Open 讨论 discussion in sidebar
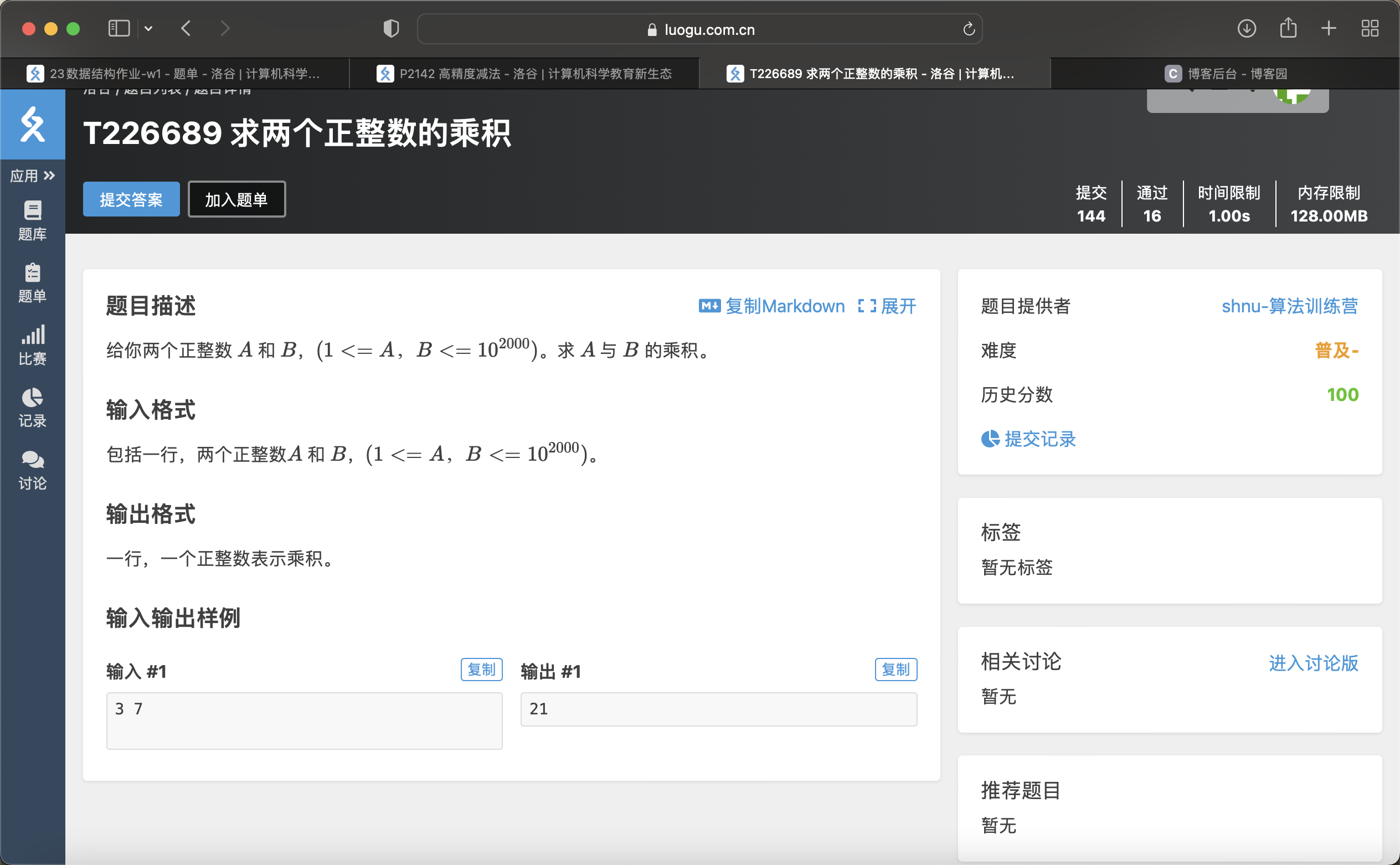The height and width of the screenshot is (865, 1400). [33, 470]
